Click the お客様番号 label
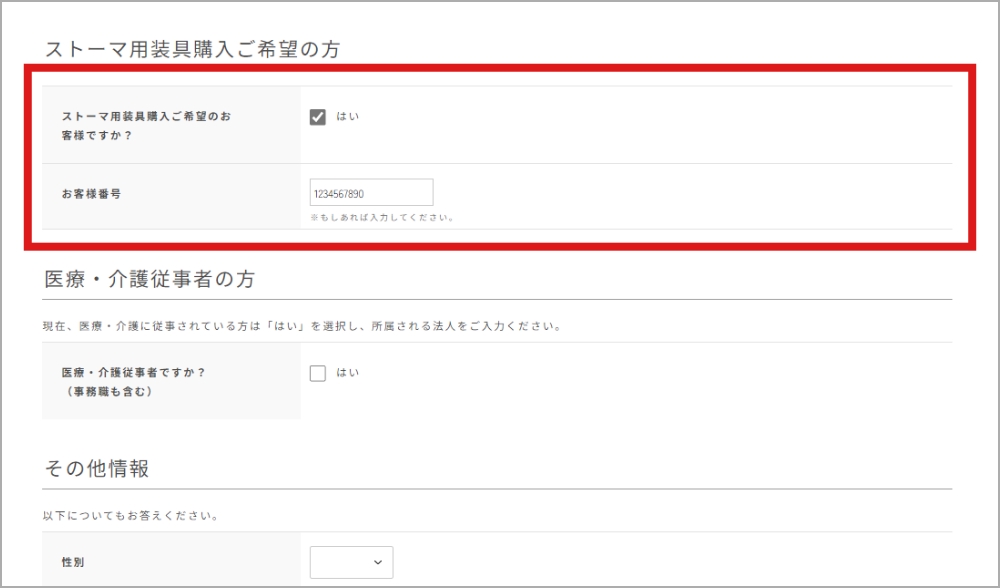The width and height of the screenshot is (1000, 588). (91, 194)
